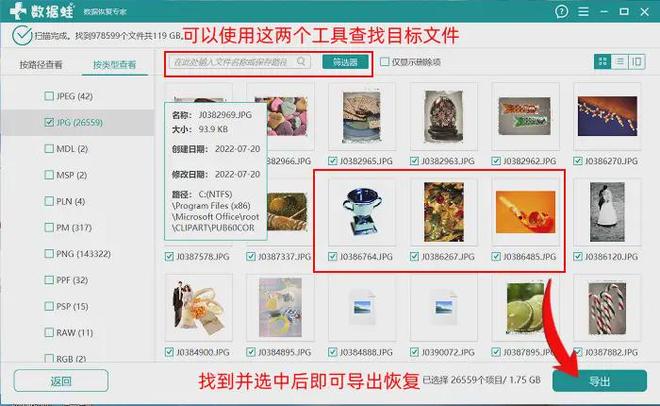Select the J0386120.JPG wedding couple thumbnail
This screenshot has height=406, width=660.
[607, 212]
